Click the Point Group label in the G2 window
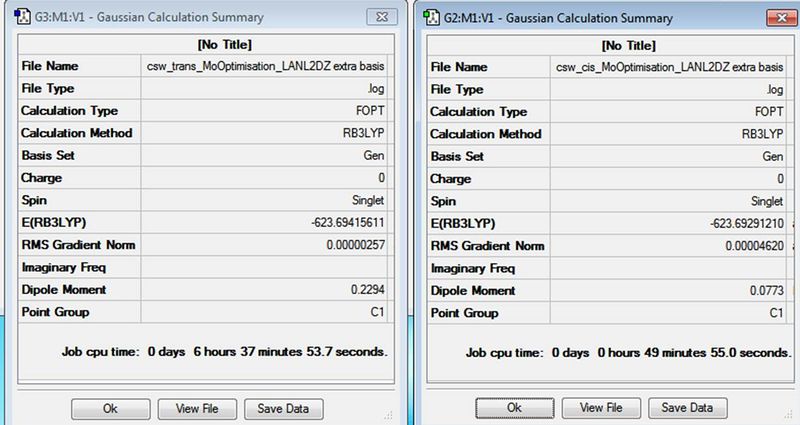 [464, 313]
